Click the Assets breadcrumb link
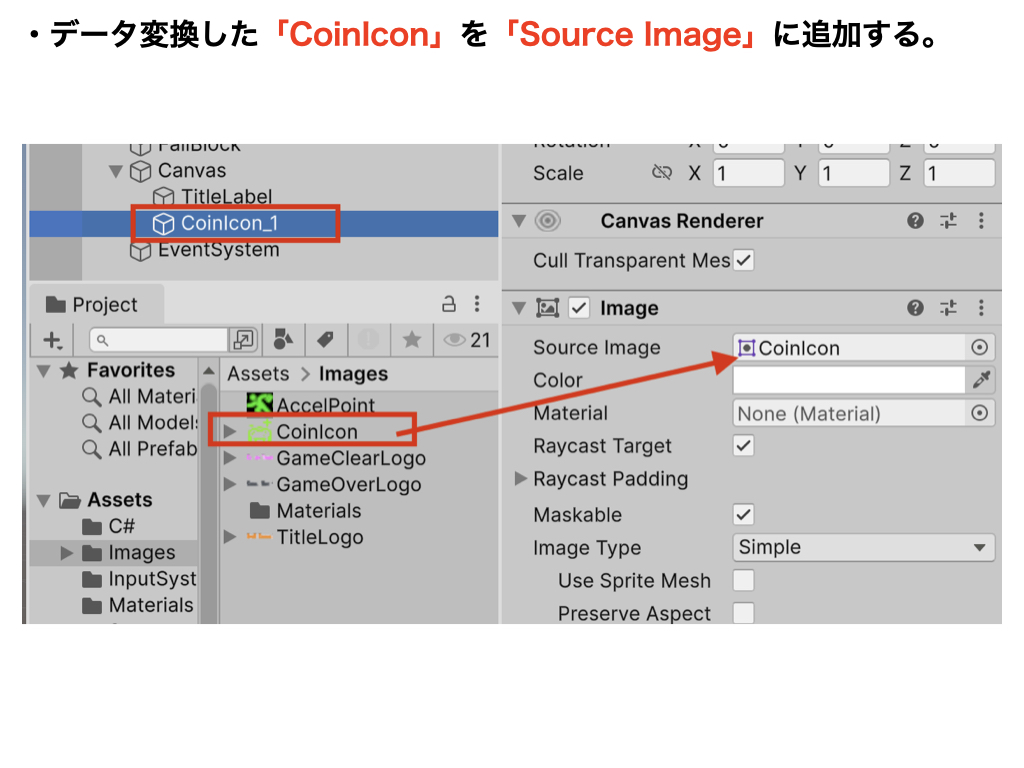Viewport: 1024px width, 768px height. [x=258, y=374]
